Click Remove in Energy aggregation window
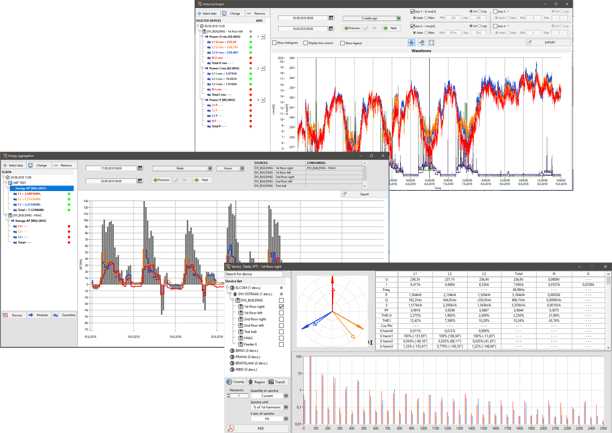Screen dimensions: 612x433 click(x=63, y=166)
